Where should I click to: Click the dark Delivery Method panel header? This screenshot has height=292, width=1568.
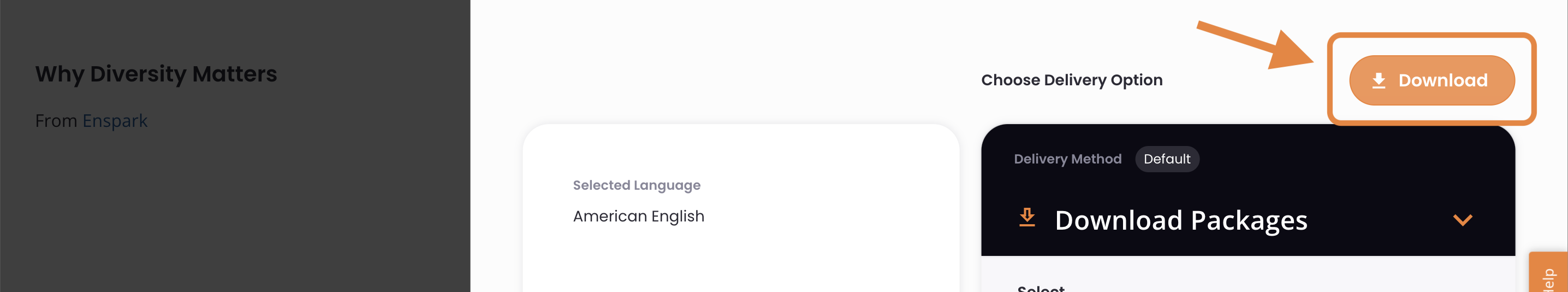[x=1248, y=190]
